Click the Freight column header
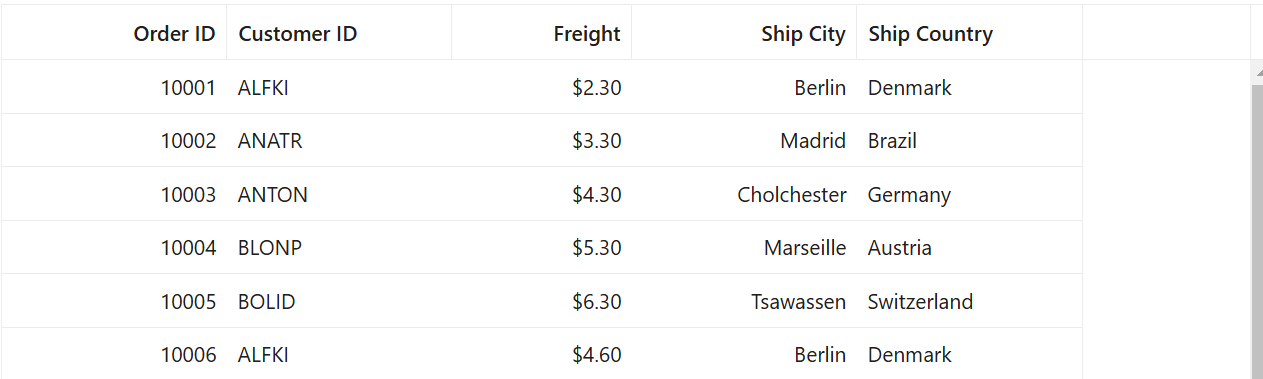 tap(542, 33)
